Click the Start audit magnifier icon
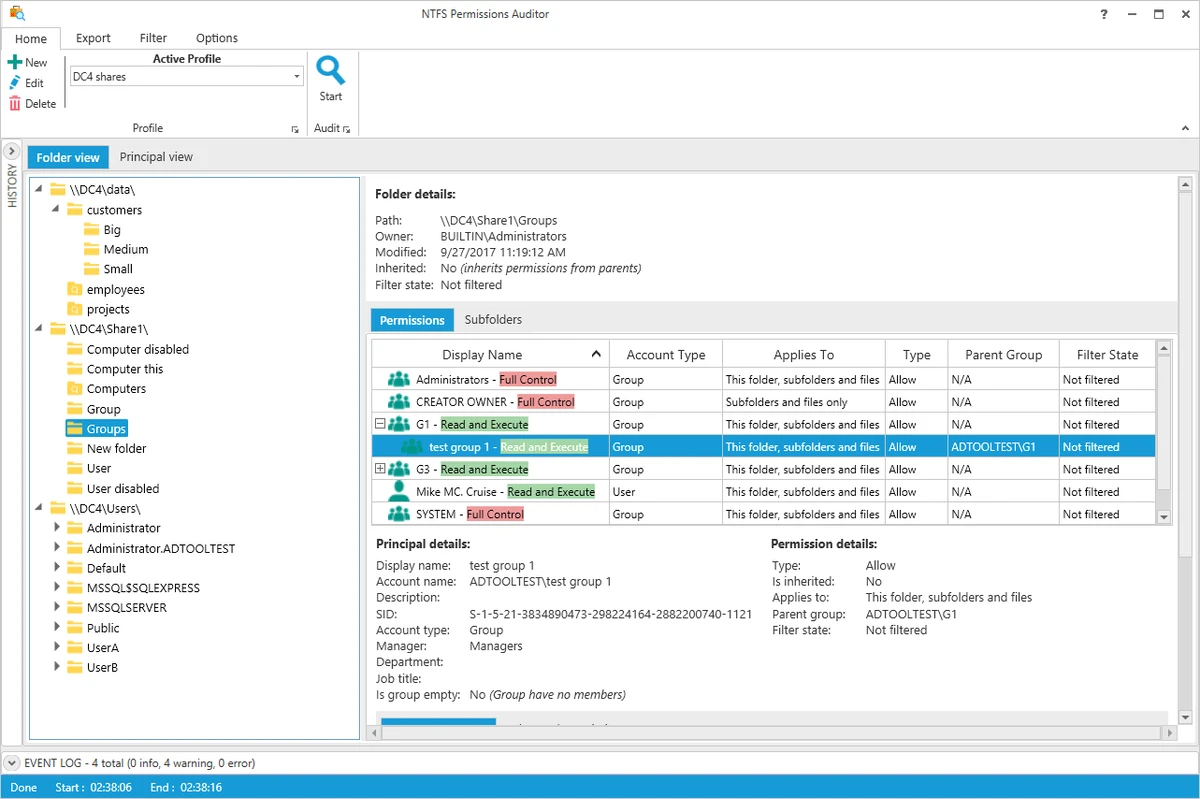This screenshot has height=799, width=1200. click(x=331, y=70)
